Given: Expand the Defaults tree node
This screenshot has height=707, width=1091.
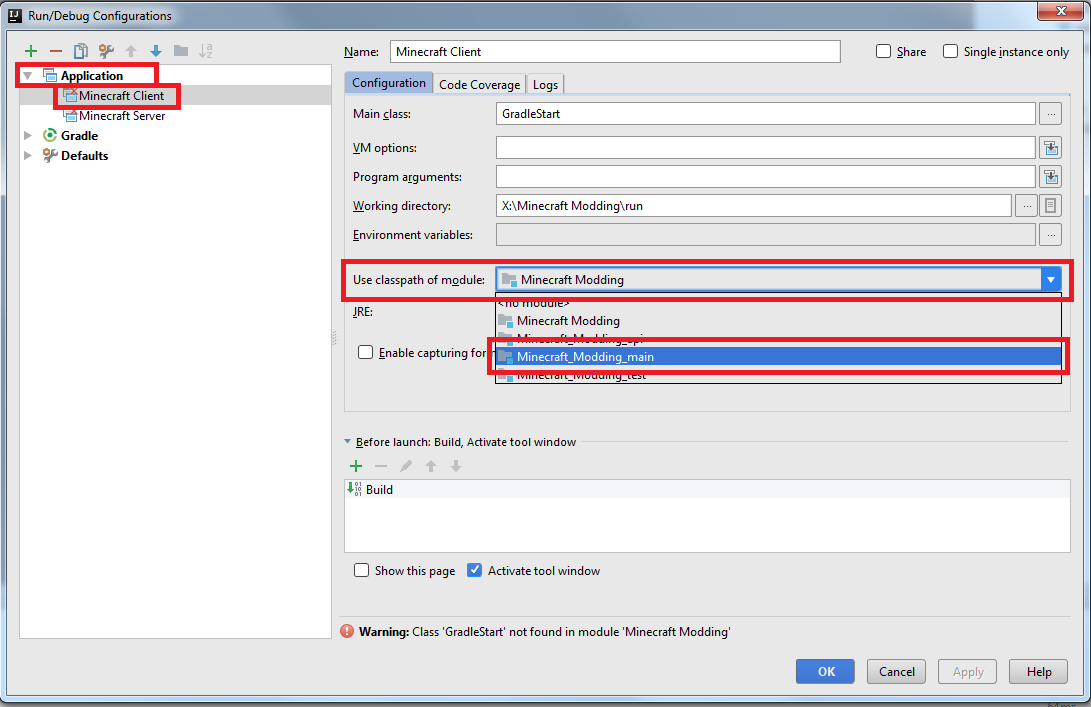Looking at the screenshot, I should (x=28, y=156).
